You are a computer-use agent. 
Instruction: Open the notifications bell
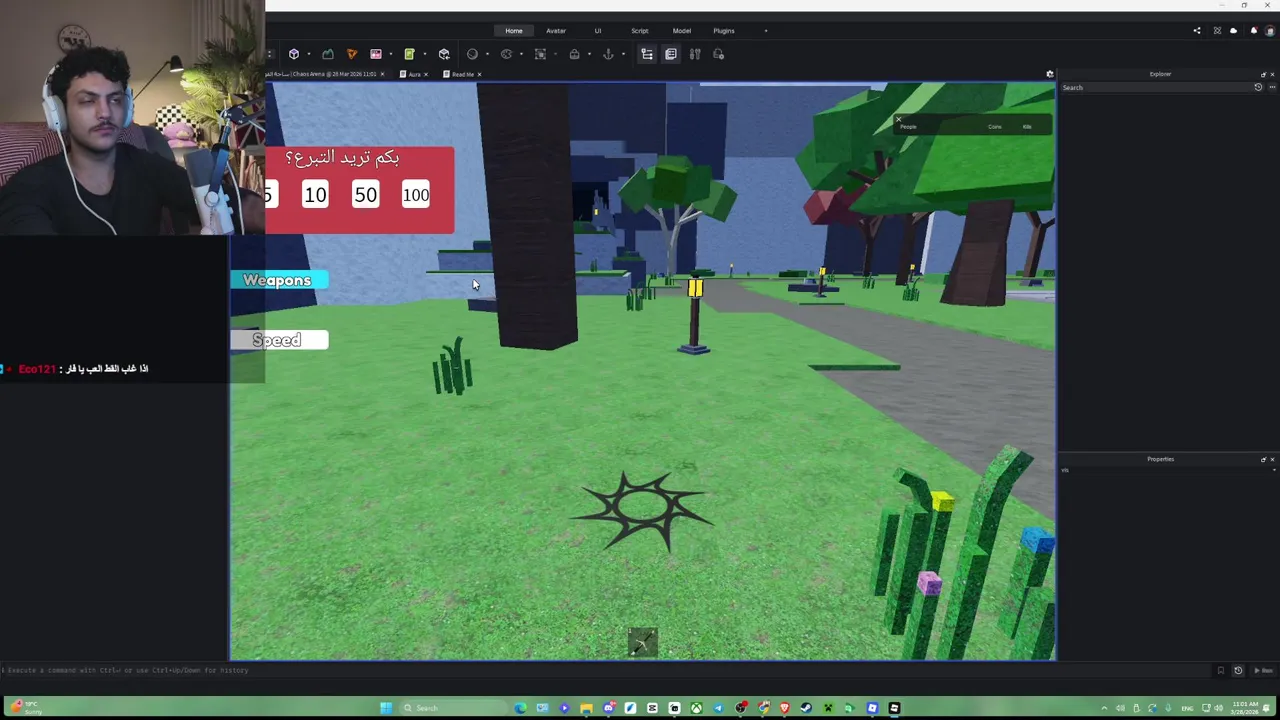coord(1254,31)
